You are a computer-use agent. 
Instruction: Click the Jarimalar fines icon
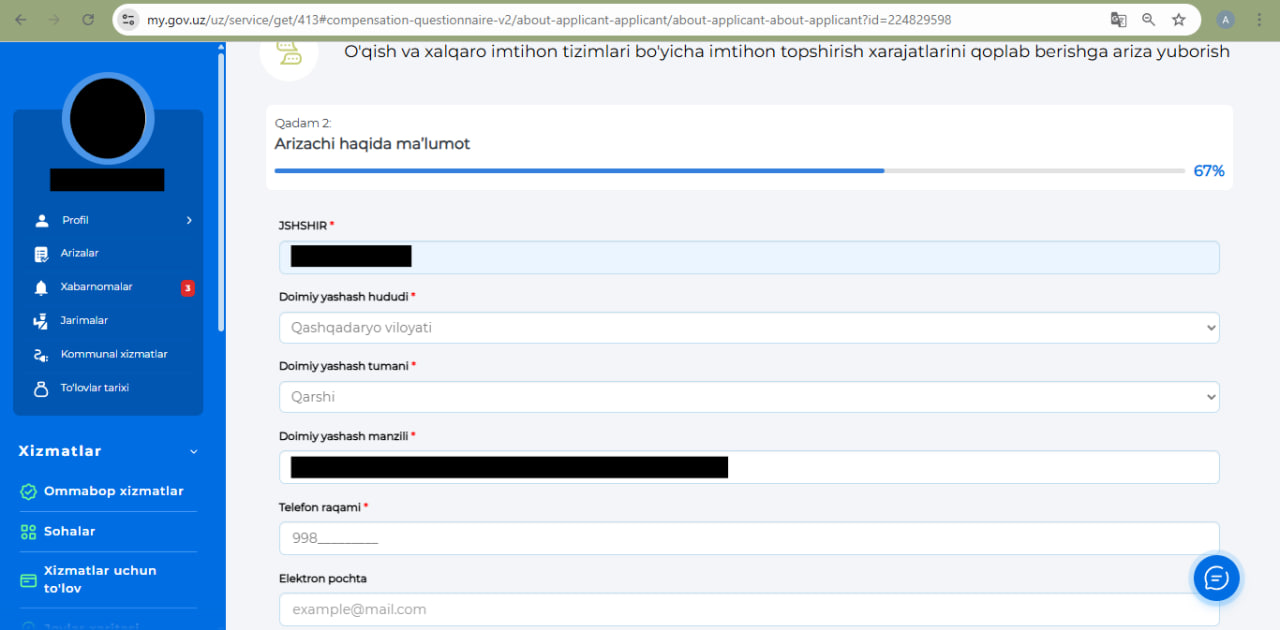(41, 321)
